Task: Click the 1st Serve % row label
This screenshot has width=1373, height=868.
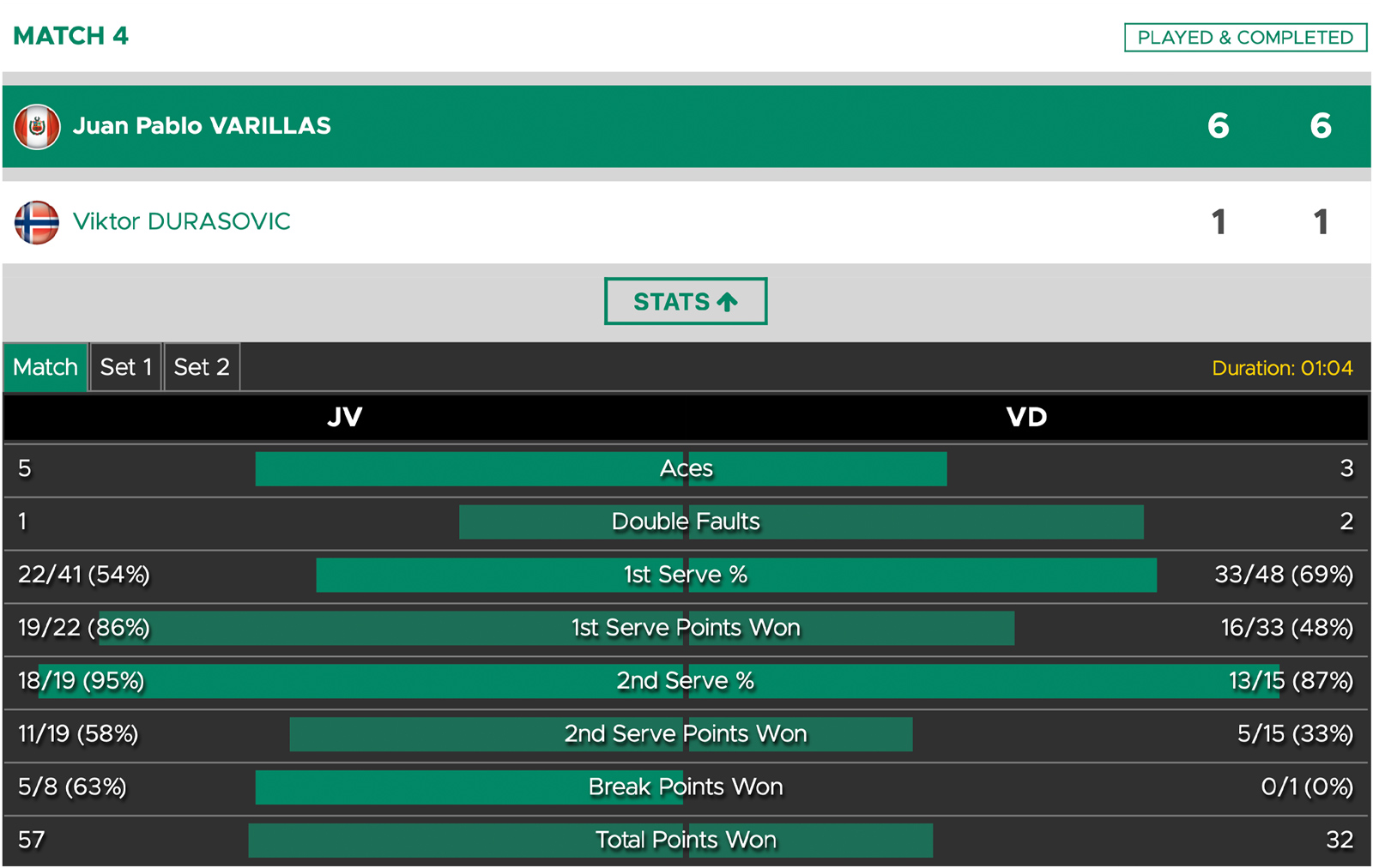Action: (x=686, y=575)
